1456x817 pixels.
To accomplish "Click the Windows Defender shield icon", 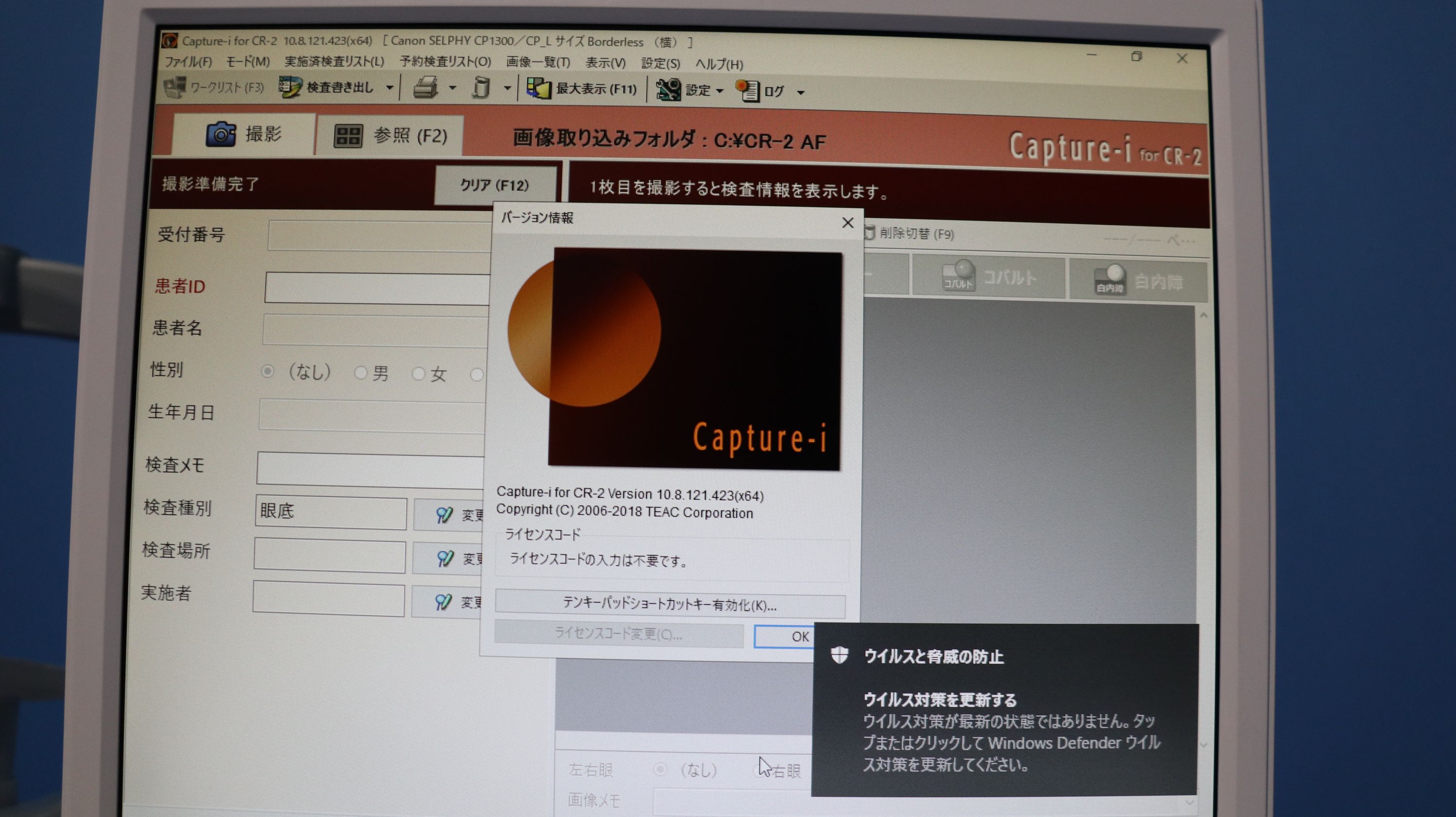I will pos(840,655).
